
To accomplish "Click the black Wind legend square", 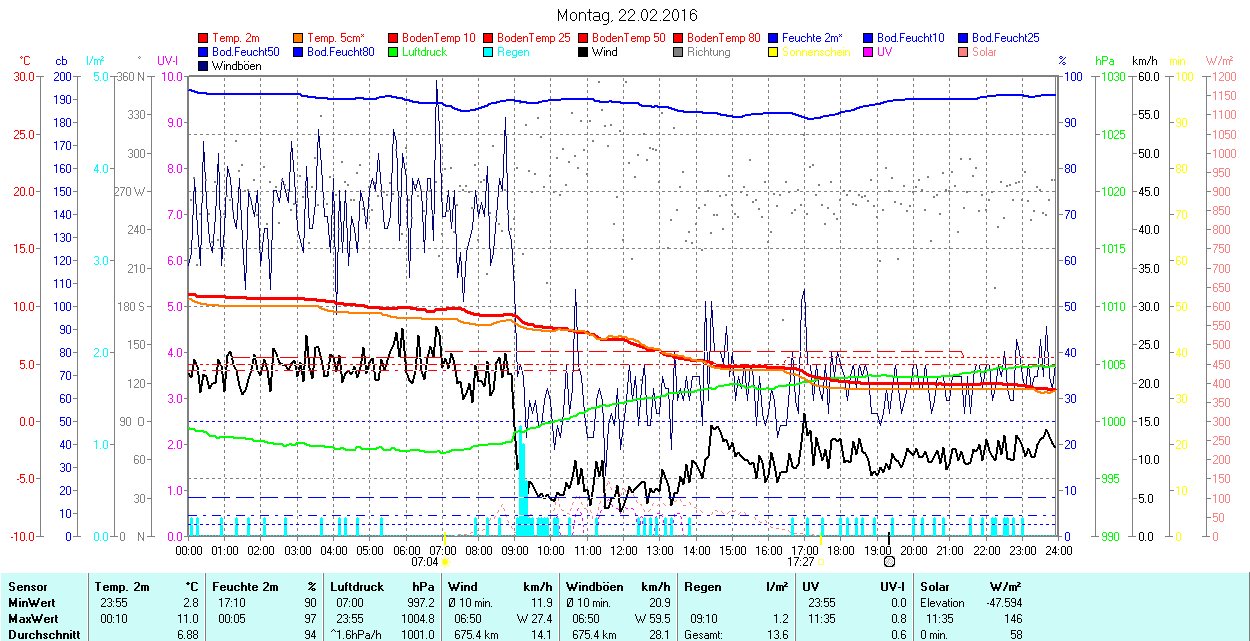I will coord(584,52).
